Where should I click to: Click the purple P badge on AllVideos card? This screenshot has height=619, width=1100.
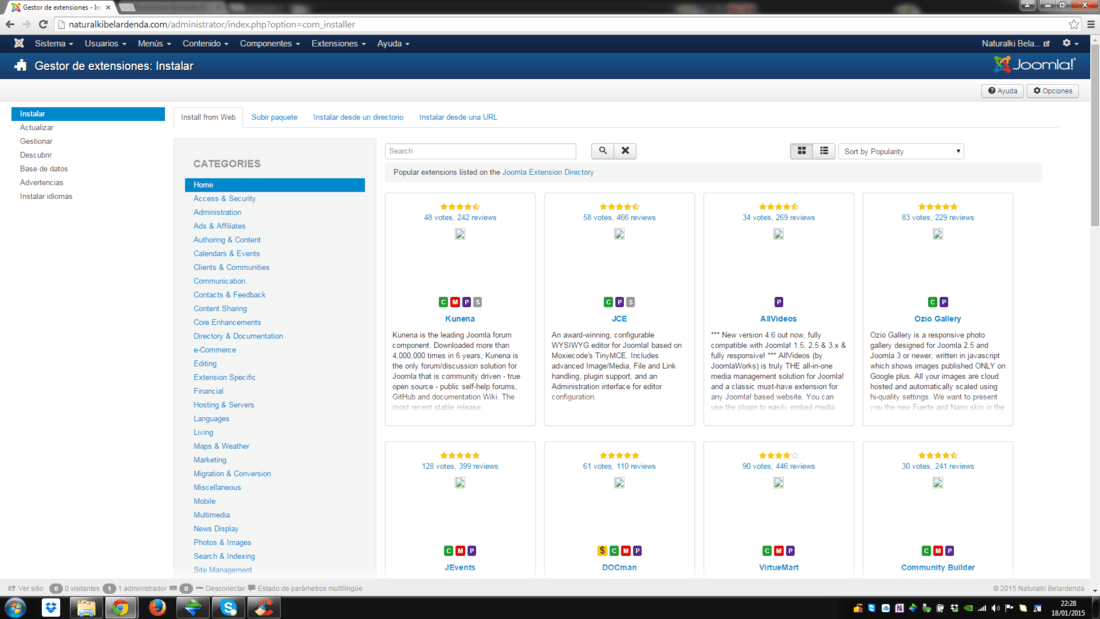779,302
